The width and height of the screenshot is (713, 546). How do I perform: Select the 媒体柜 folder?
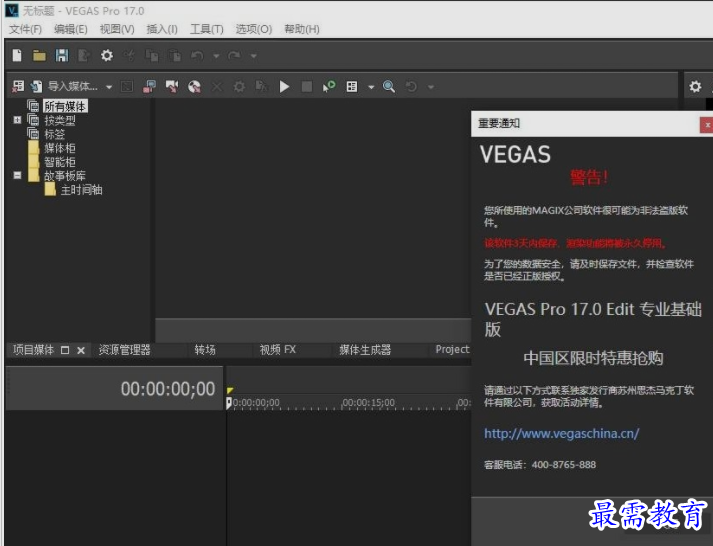tap(60, 148)
